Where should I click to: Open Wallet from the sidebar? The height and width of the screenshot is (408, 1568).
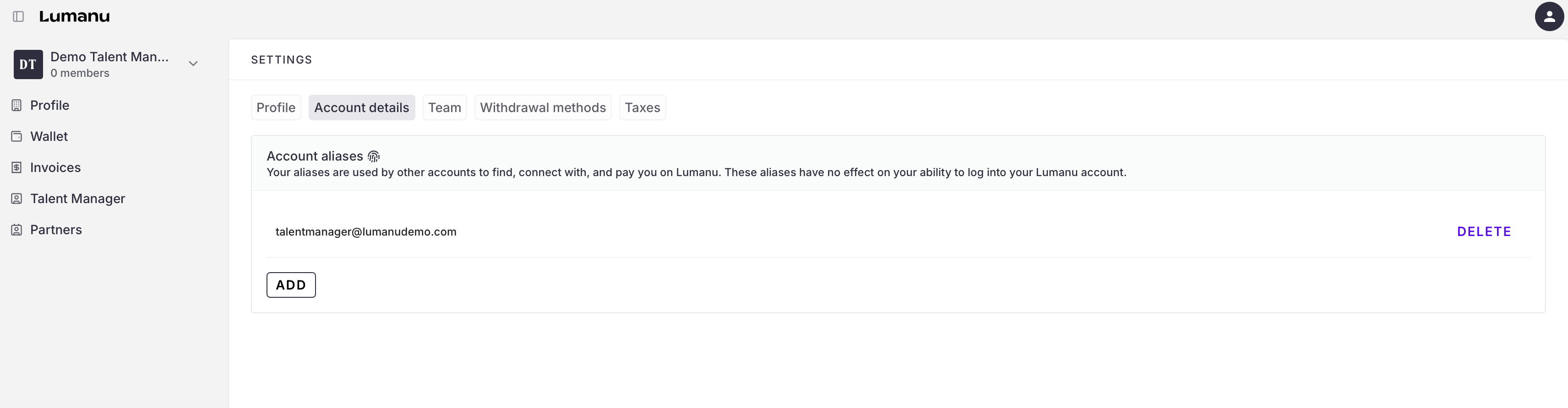coord(49,136)
